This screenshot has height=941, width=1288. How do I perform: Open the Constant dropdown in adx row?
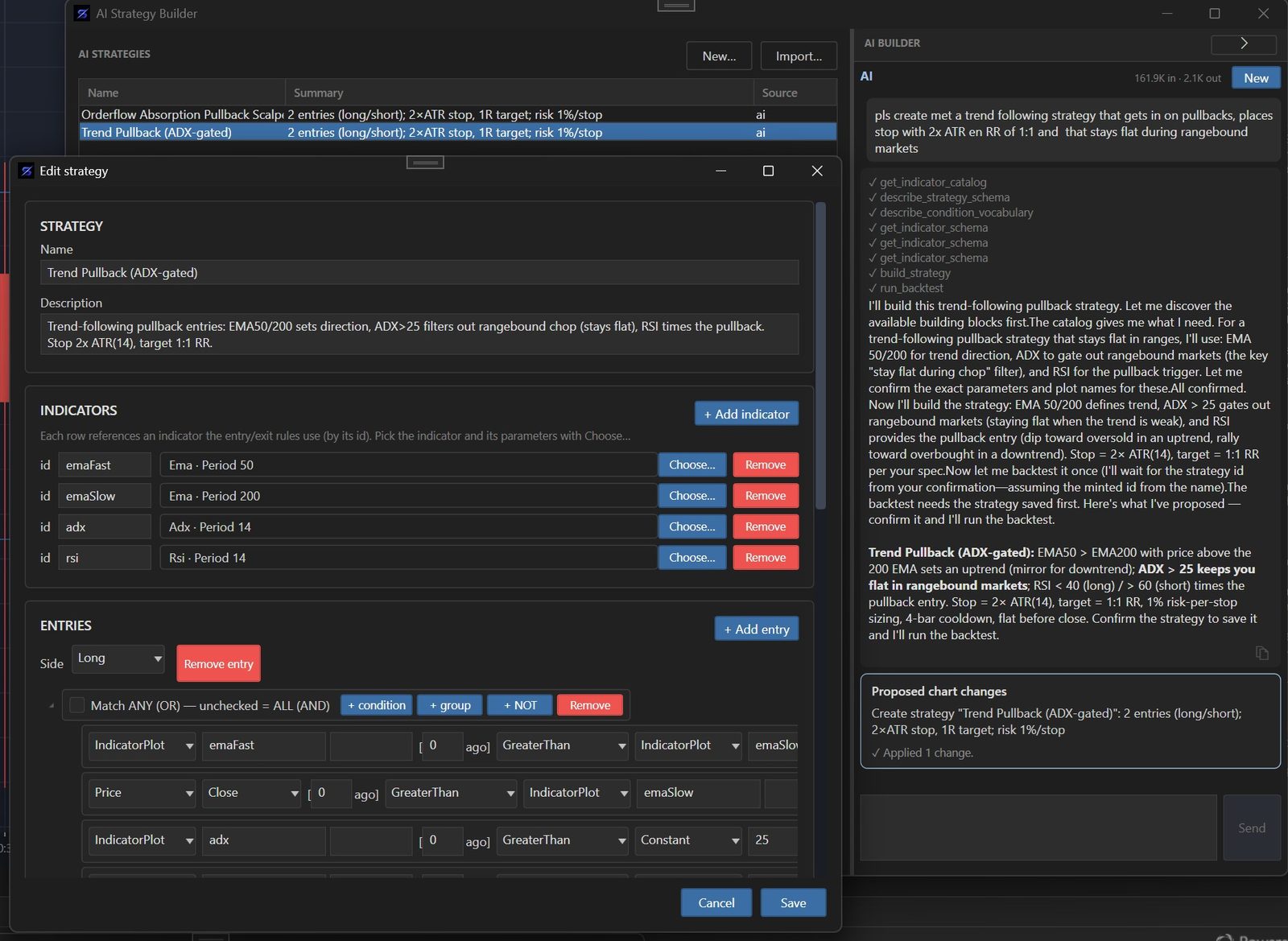coord(688,840)
